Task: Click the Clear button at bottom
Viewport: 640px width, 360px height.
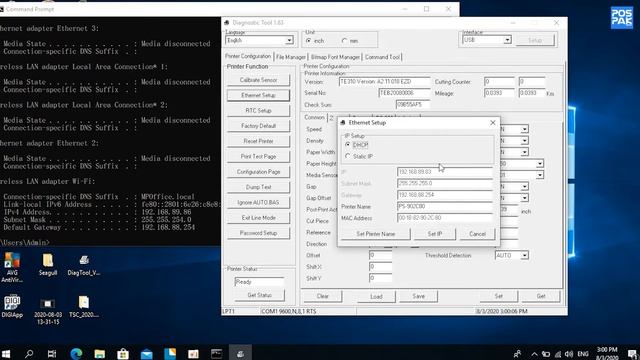Action: 322,296
